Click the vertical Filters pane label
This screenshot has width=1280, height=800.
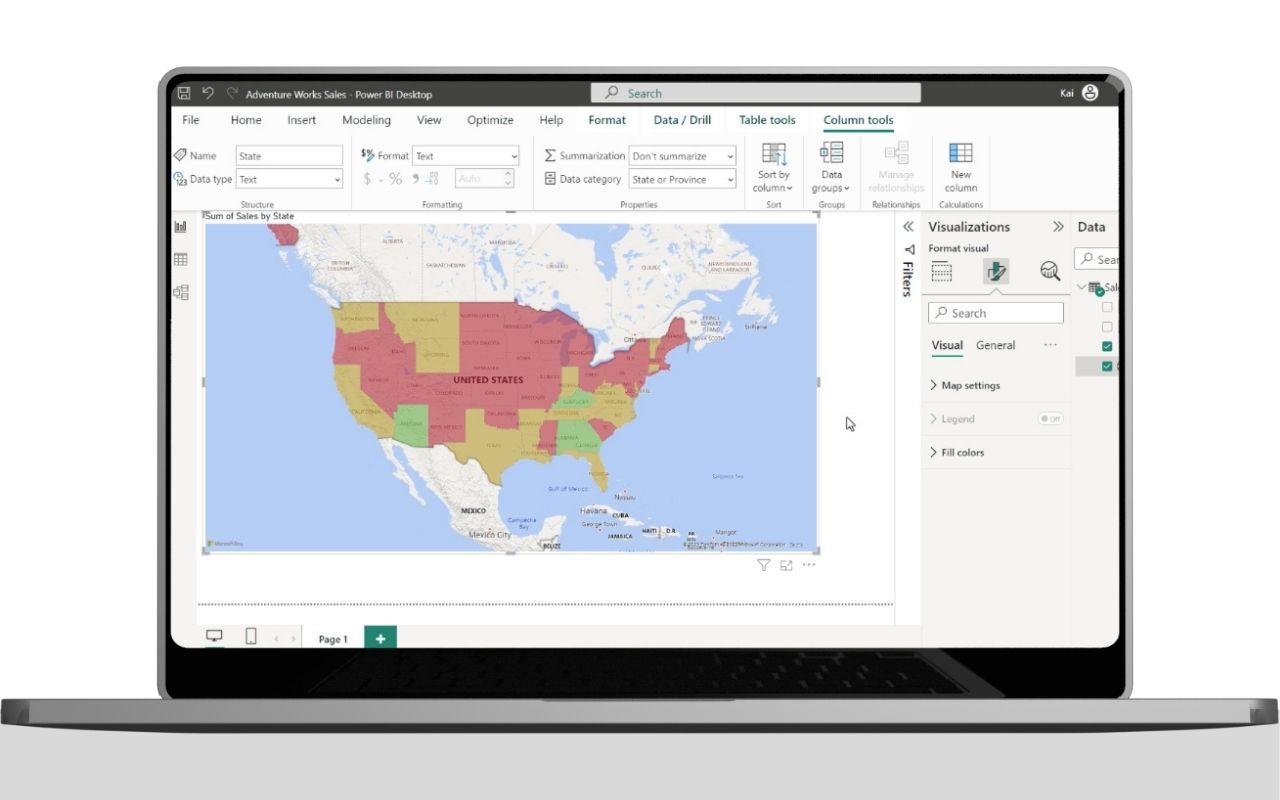(908, 279)
